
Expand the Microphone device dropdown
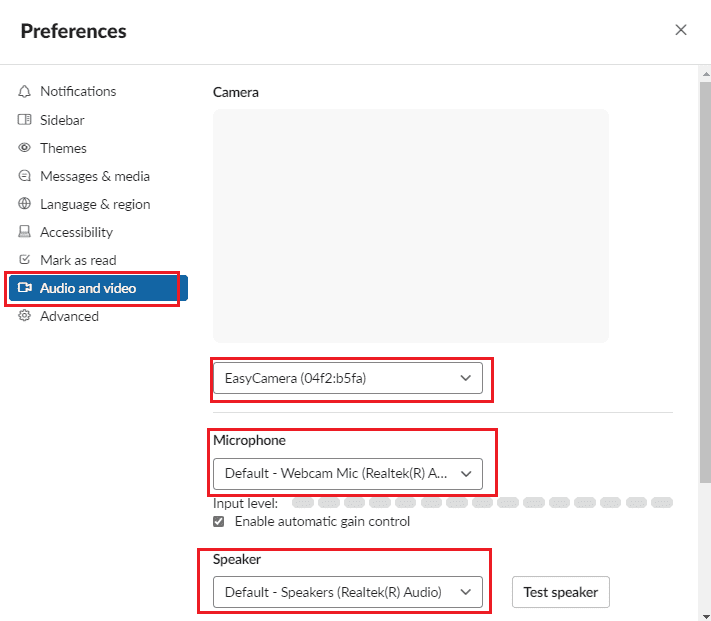tap(347, 473)
